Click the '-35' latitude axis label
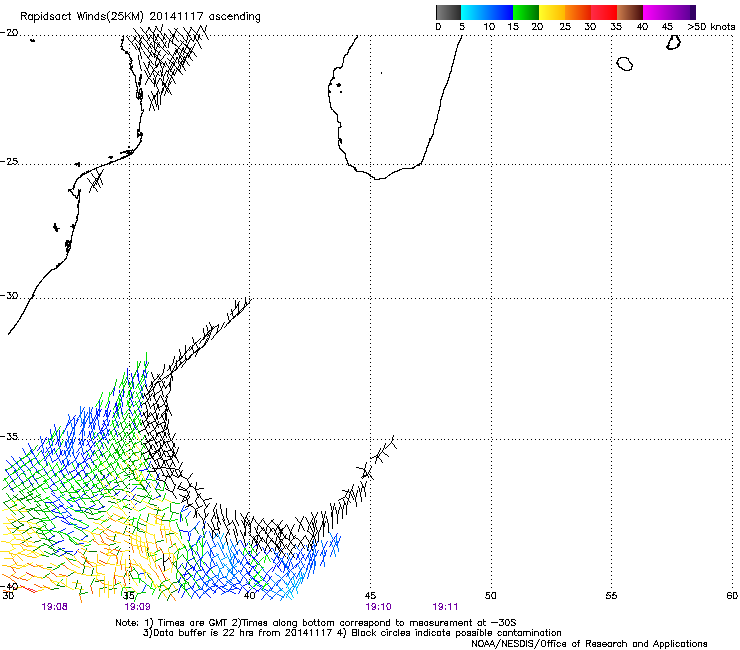740x650 pixels. pos(9,436)
